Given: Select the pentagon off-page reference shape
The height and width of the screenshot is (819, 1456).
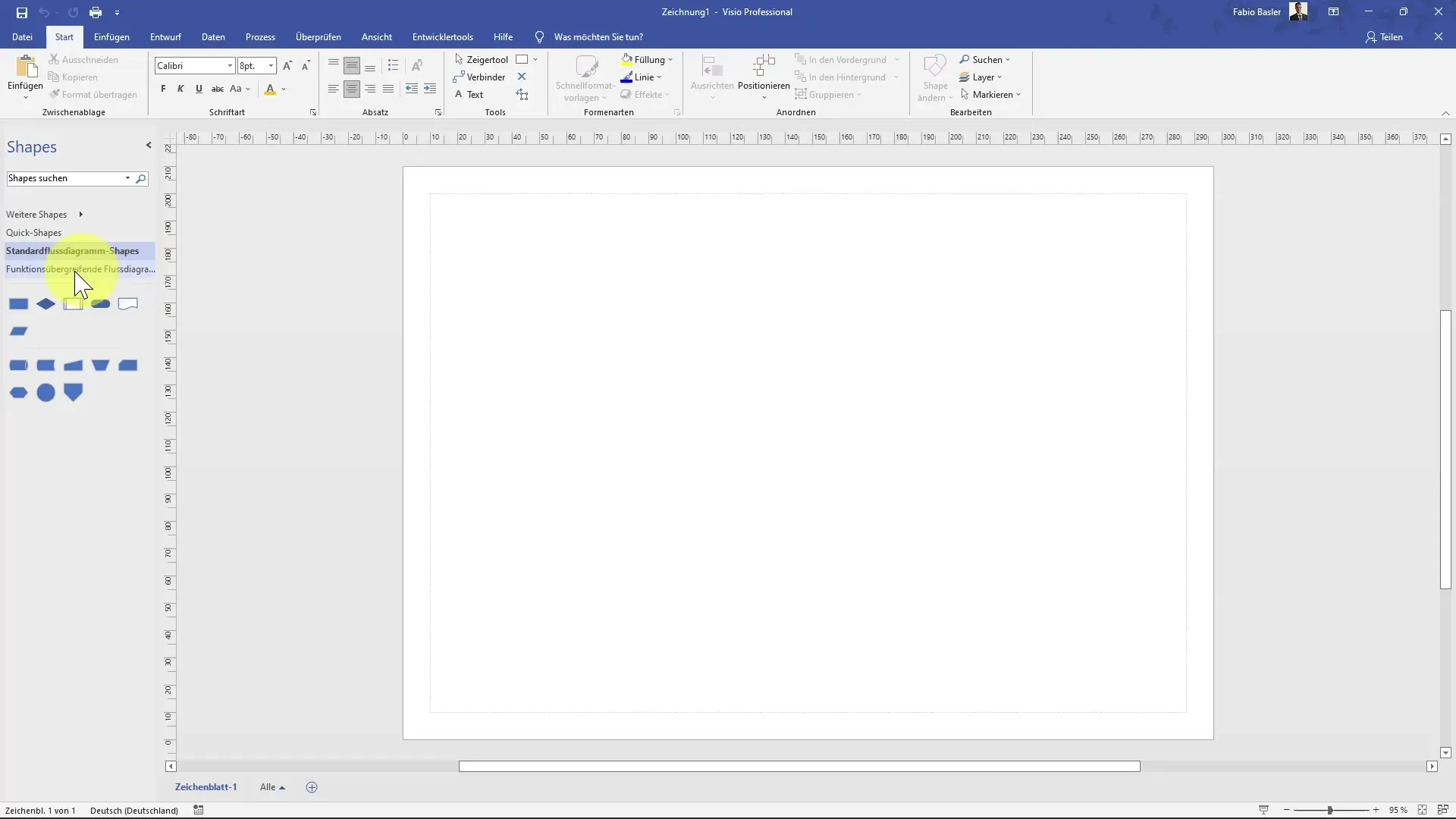Looking at the screenshot, I should [x=73, y=393].
